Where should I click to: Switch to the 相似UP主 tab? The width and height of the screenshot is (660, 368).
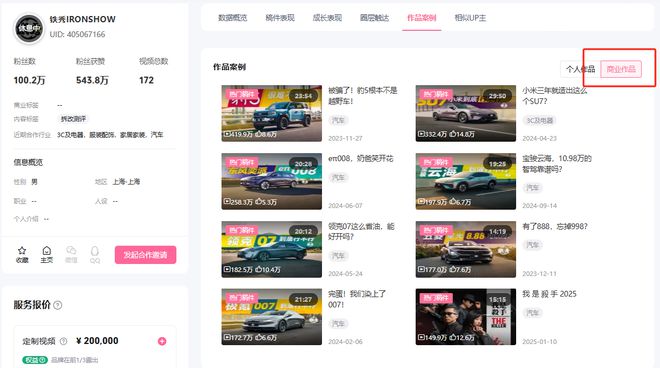click(470, 18)
